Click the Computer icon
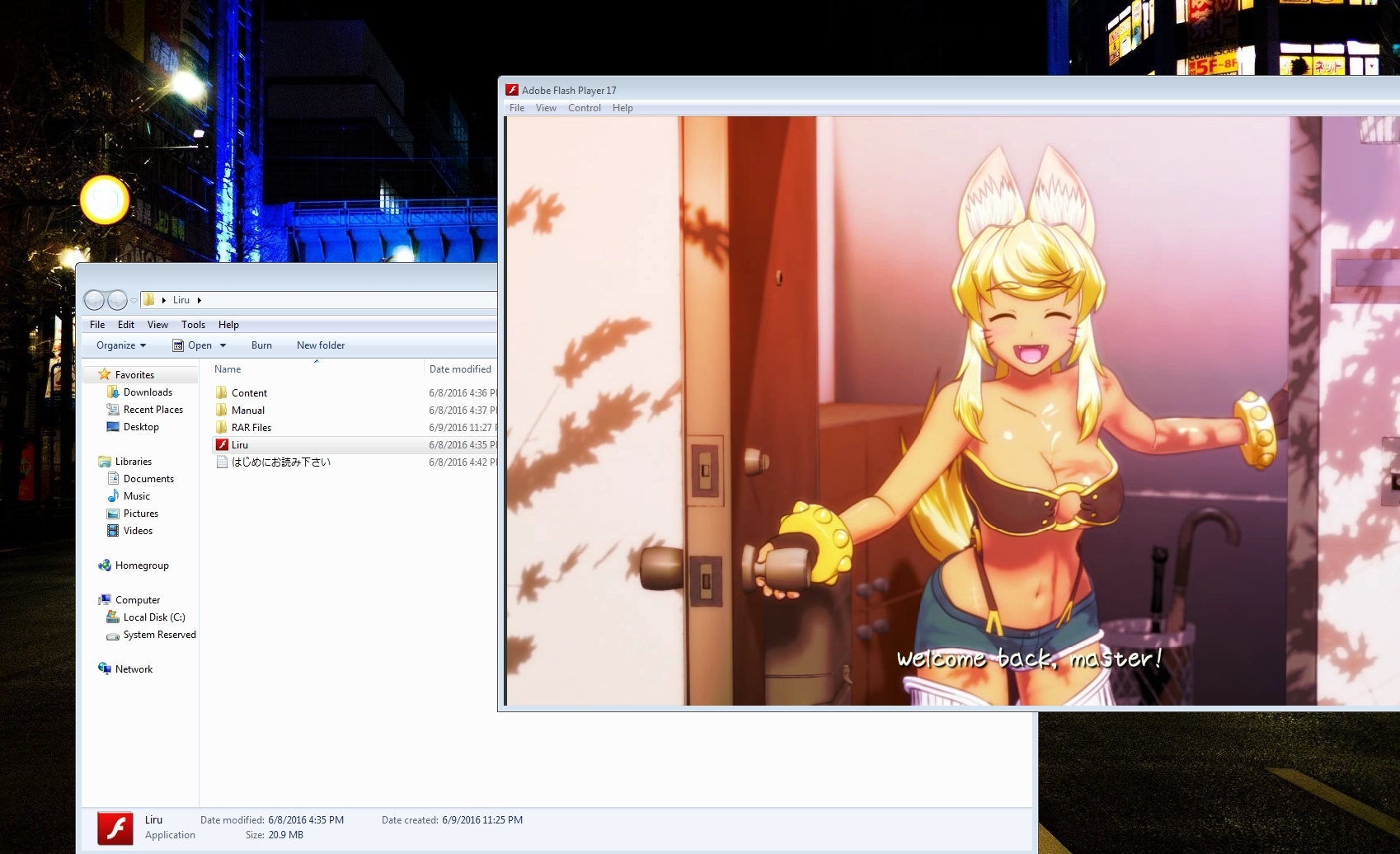 pyautogui.click(x=105, y=600)
